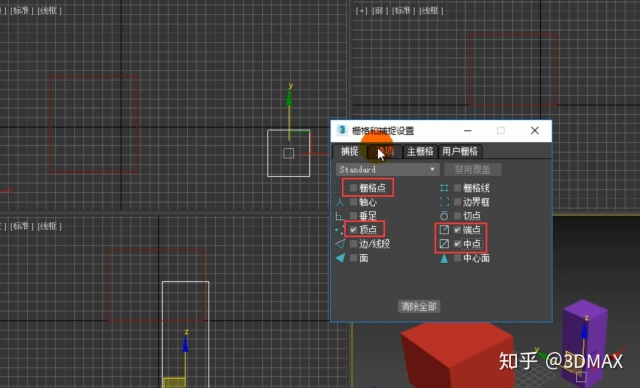640x388 pixels.
Task: Click the vertex dots icon beside 顶点
Action: 339,230
